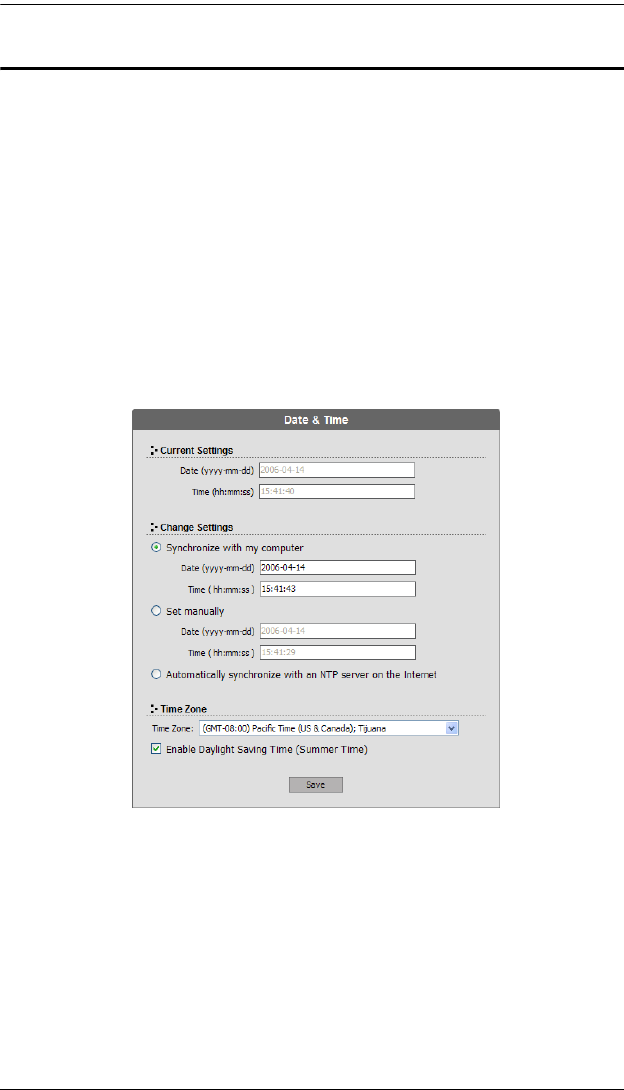624x1090 pixels.
Task: Click the Date & Time panel title
Action: click(316, 419)
